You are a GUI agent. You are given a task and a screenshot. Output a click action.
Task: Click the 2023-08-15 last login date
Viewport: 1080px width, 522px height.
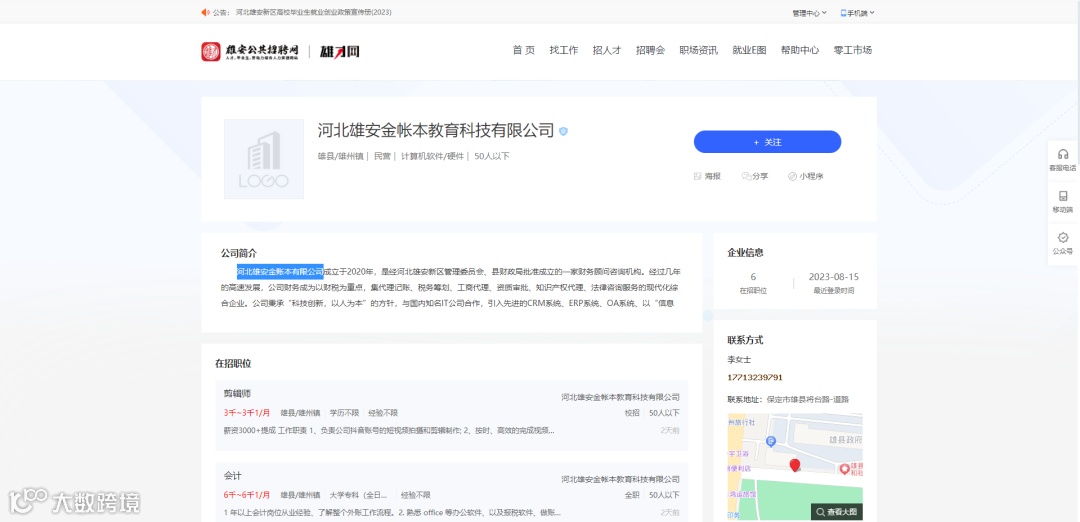point(834,277)
